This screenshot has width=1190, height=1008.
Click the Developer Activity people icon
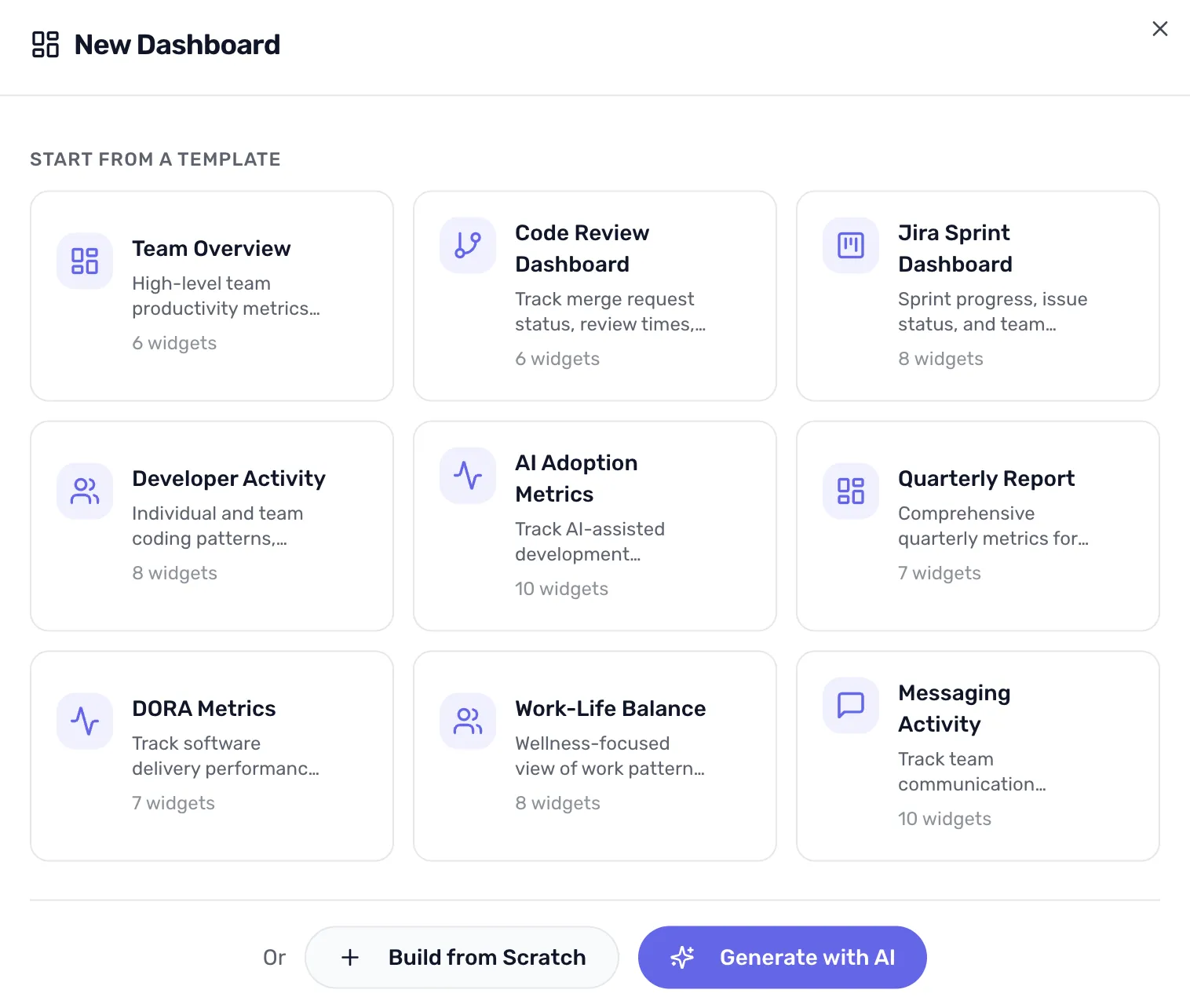pyautogui.click(x=84, y=491)
